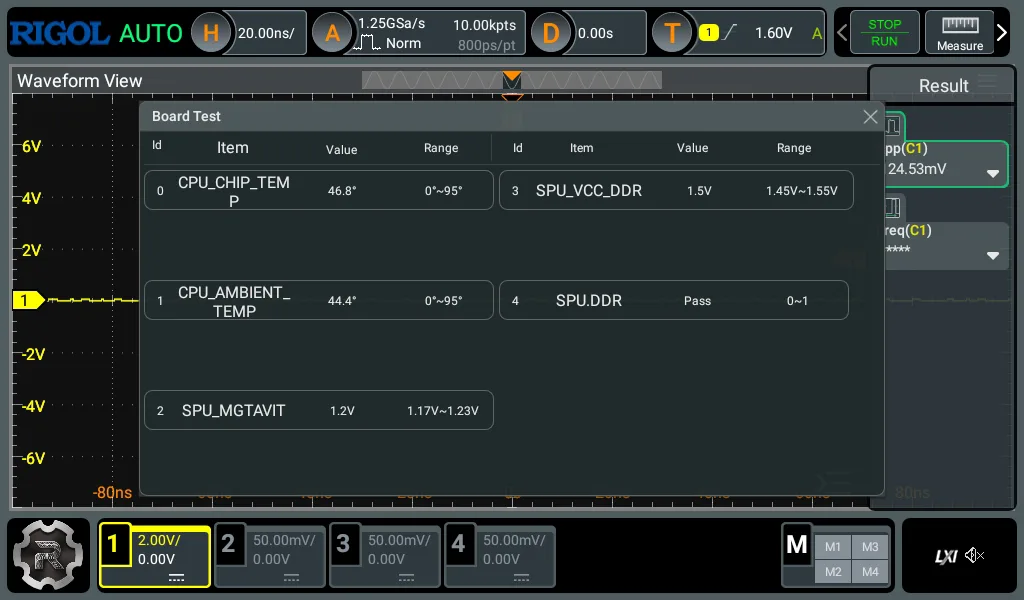Click the orange trigger position marker
1024x600 pixels.
tap(512, 78)
